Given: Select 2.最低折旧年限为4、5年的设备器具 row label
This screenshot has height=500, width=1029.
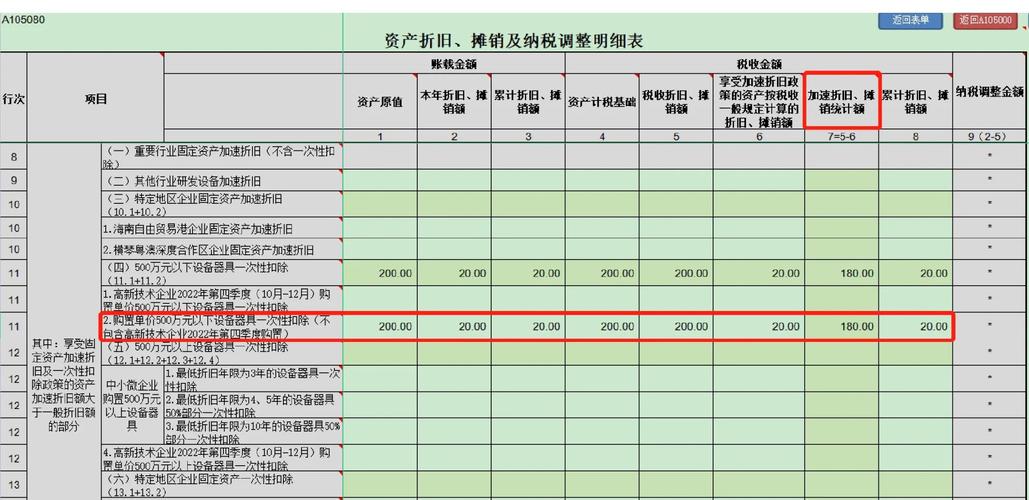Looking at the screenshot, I should (x=253, y=405).
